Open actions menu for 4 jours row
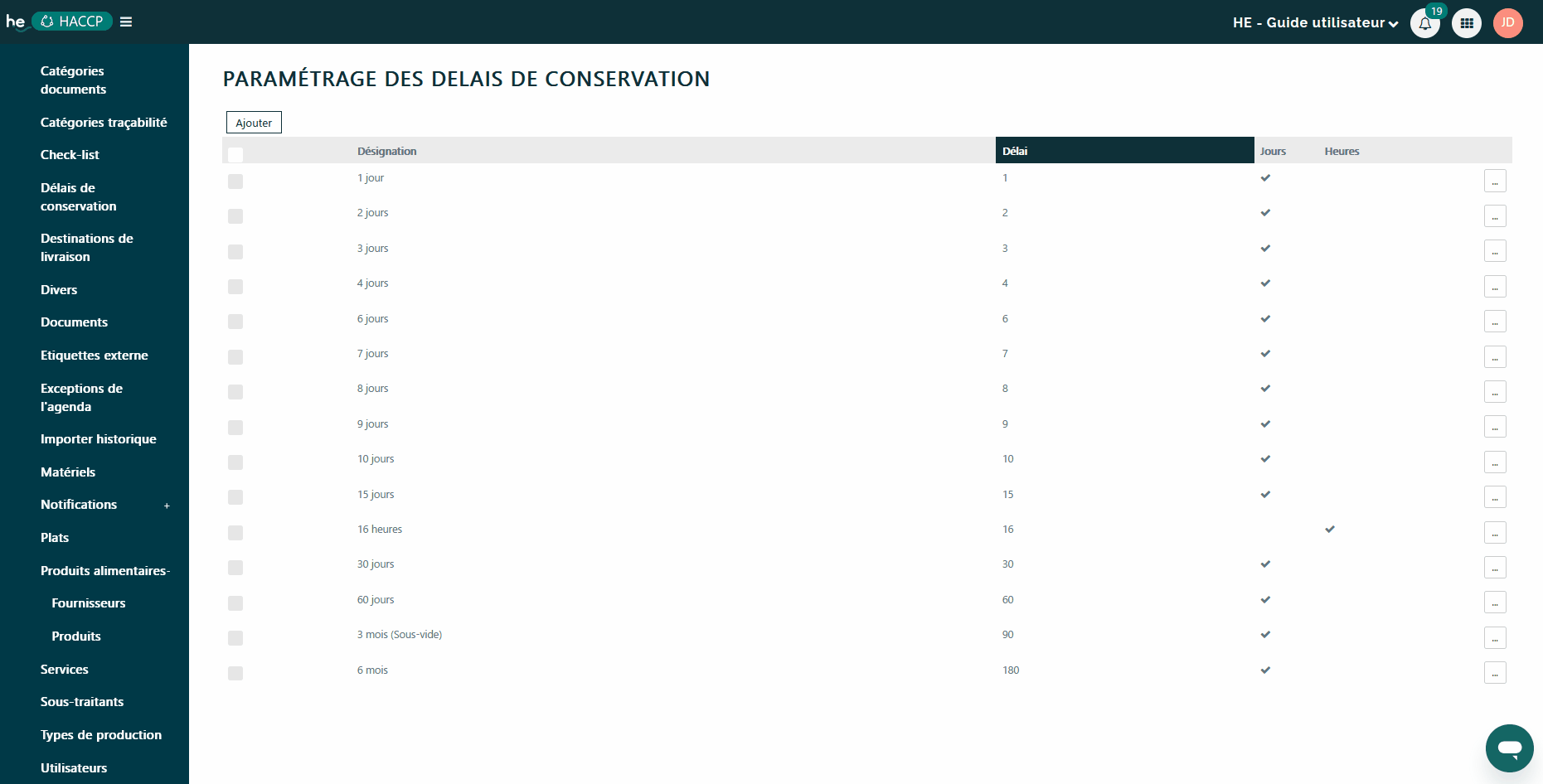1543x784 pixels. (x=1495, y=287)
